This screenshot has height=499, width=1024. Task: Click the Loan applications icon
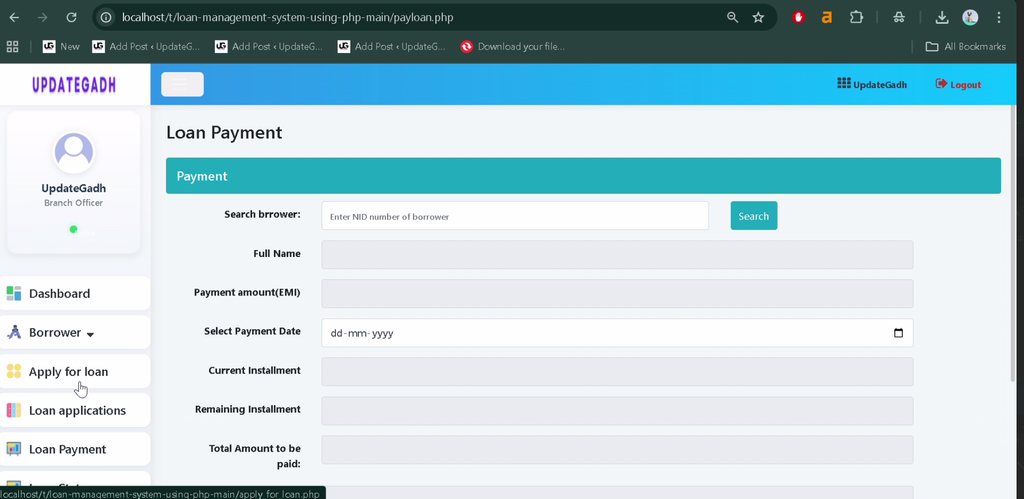point(14,410)
